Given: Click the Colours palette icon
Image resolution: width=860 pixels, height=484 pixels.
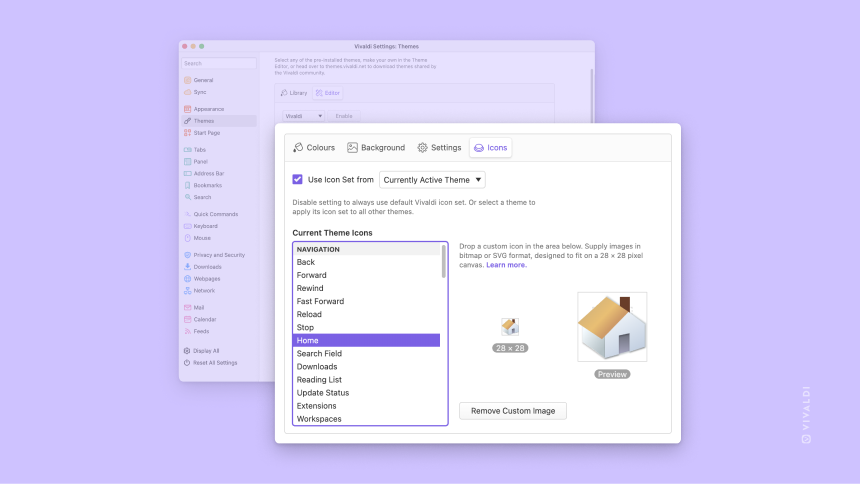Looking at the screenshot, I should 298,148.
